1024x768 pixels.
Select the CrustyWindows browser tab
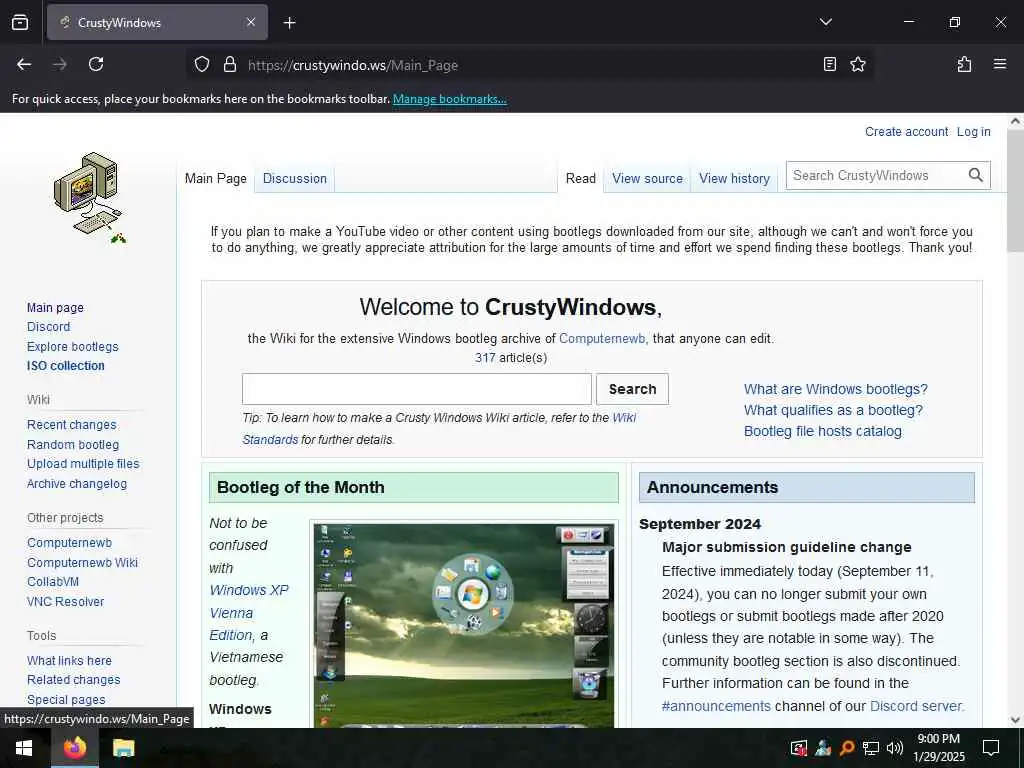(x=157, y=22)
